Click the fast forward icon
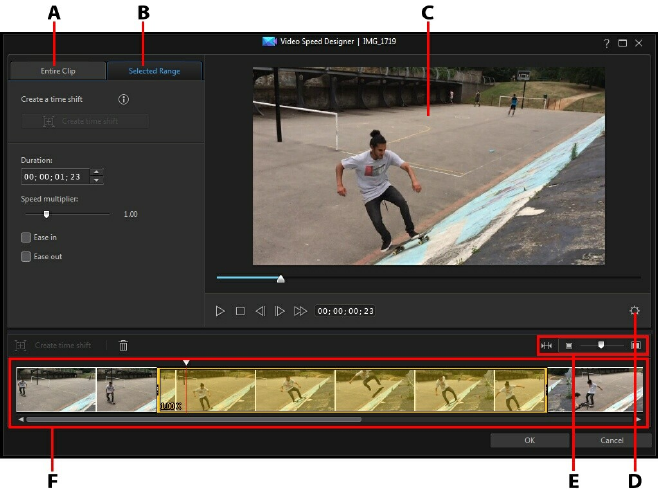Image resolution: width=658 pixels, height=491 pixels. click(300, 311)
